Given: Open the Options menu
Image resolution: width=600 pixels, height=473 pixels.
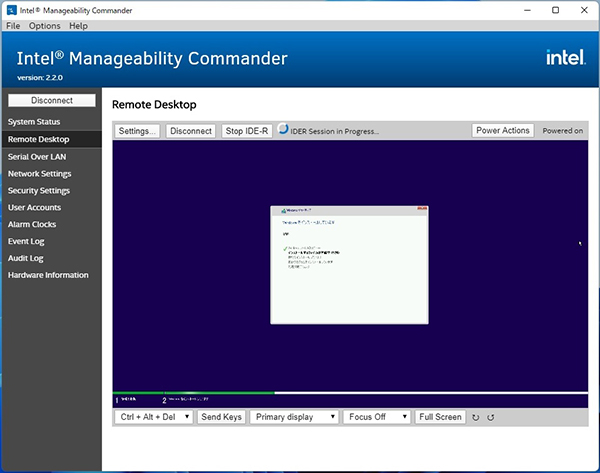Looking at the screenshot, I should (44, 26).
